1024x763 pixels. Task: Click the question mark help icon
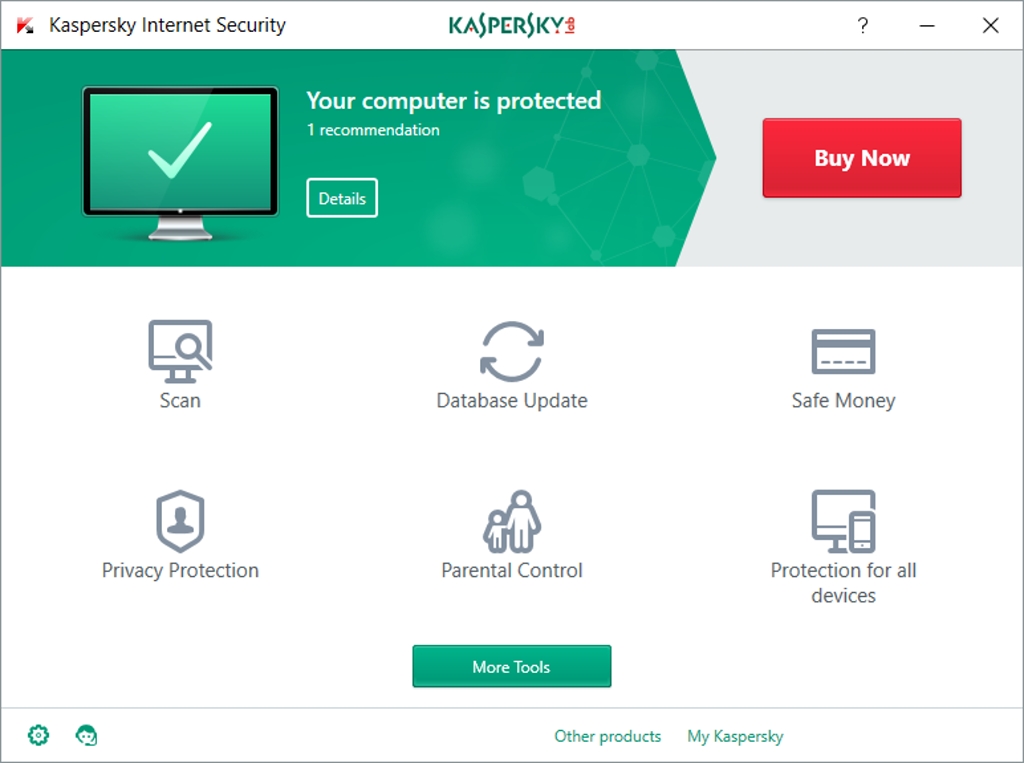pyautogui.click(x=863, y=25)
